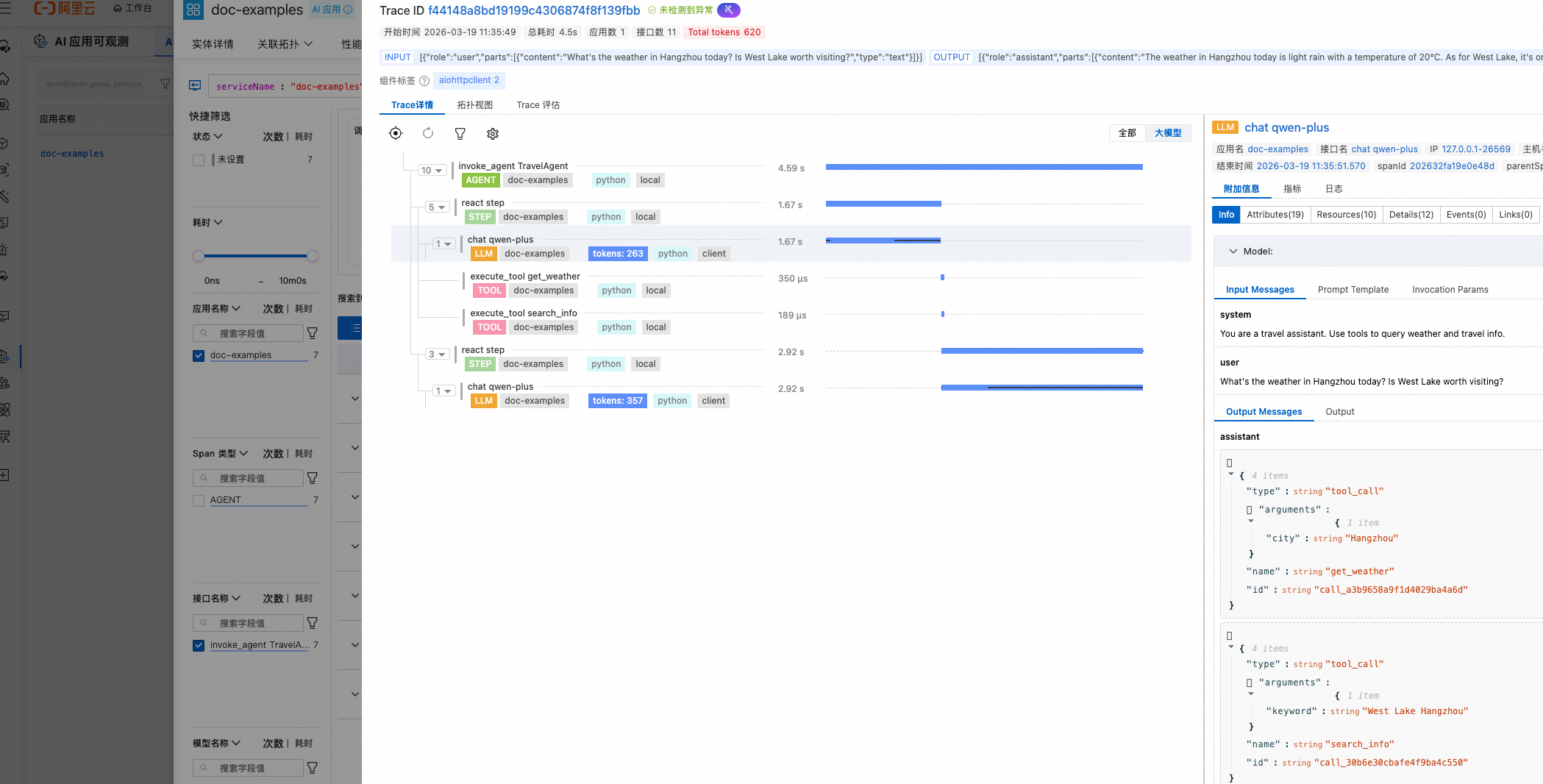Click the help icon next to 组件标签

tap(424, 81)
